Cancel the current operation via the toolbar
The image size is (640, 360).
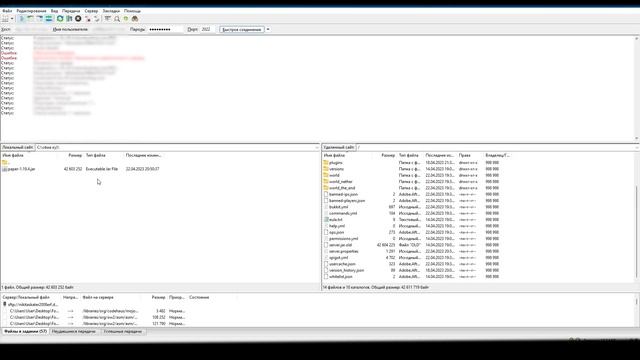tap(78, 19)
